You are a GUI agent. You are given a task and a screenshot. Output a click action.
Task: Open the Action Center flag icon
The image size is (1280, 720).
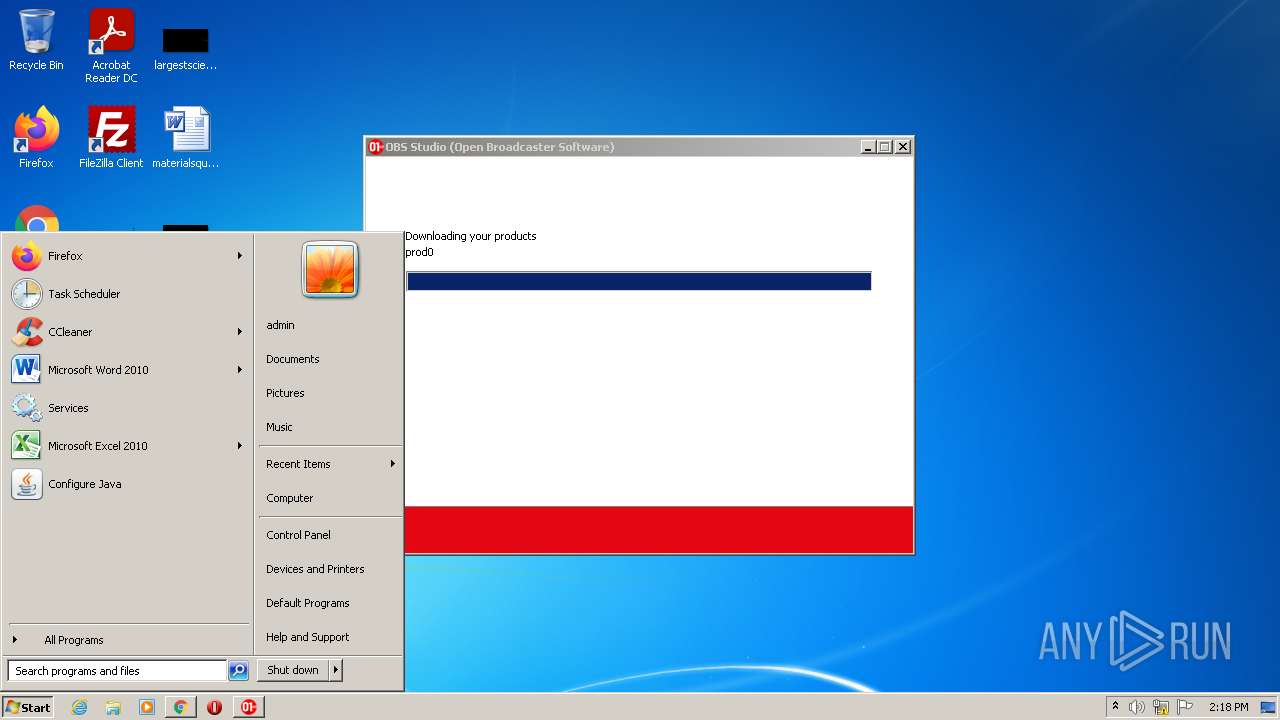[x=1185, y=707]
